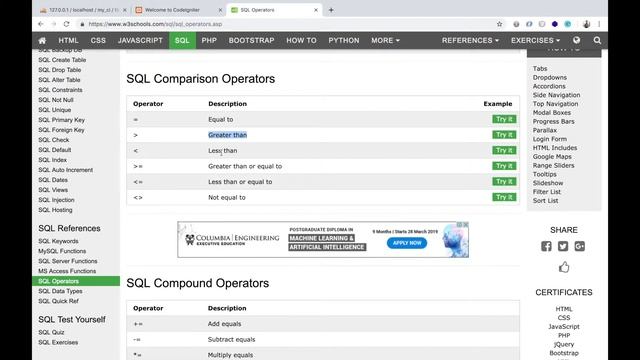This screenshot has height=360, width=640.
Task: Click the globe translate icon
Action: [576, 40]
